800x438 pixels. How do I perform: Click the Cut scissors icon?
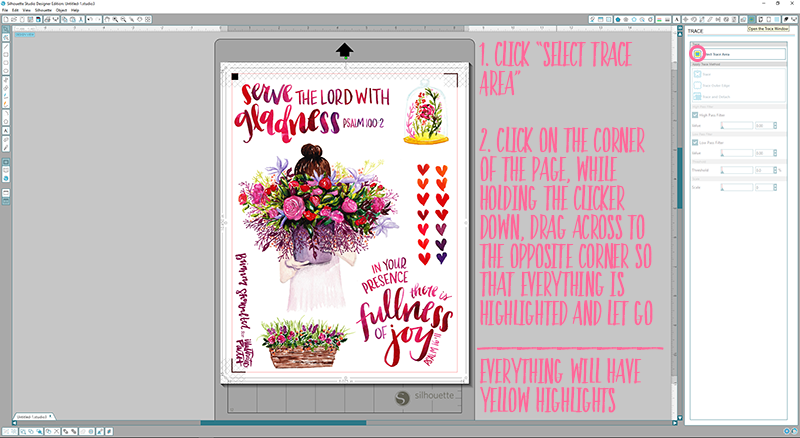[x=81, y=19]
